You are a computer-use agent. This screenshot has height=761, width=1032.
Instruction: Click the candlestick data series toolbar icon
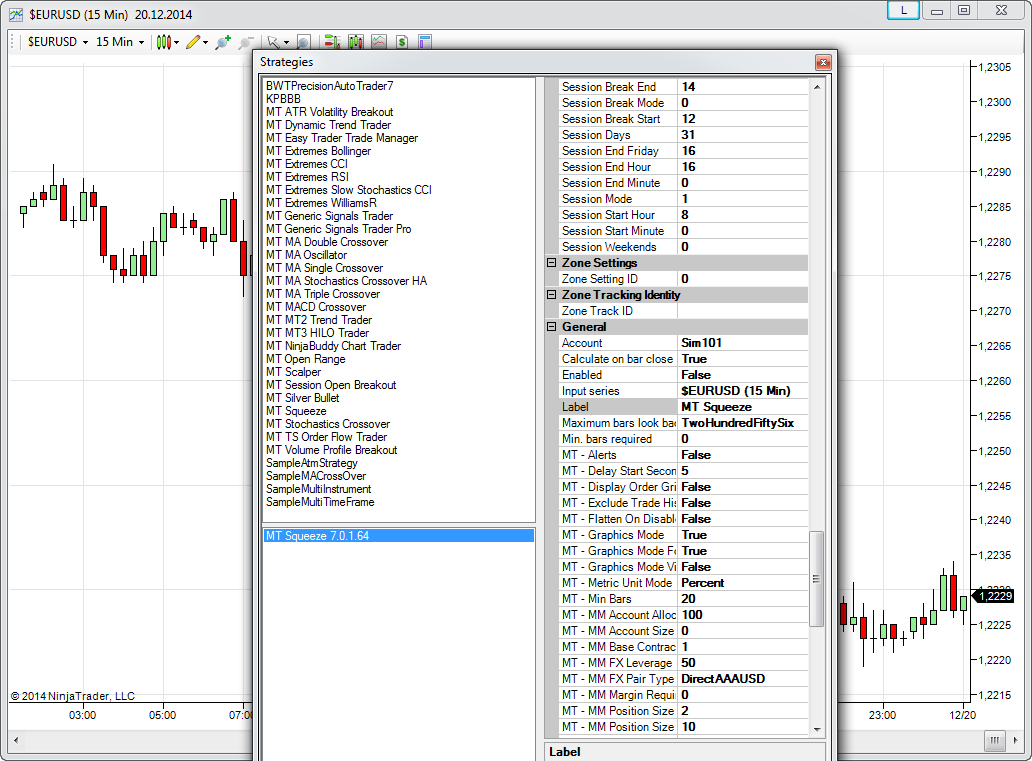[x=356, y=42]
